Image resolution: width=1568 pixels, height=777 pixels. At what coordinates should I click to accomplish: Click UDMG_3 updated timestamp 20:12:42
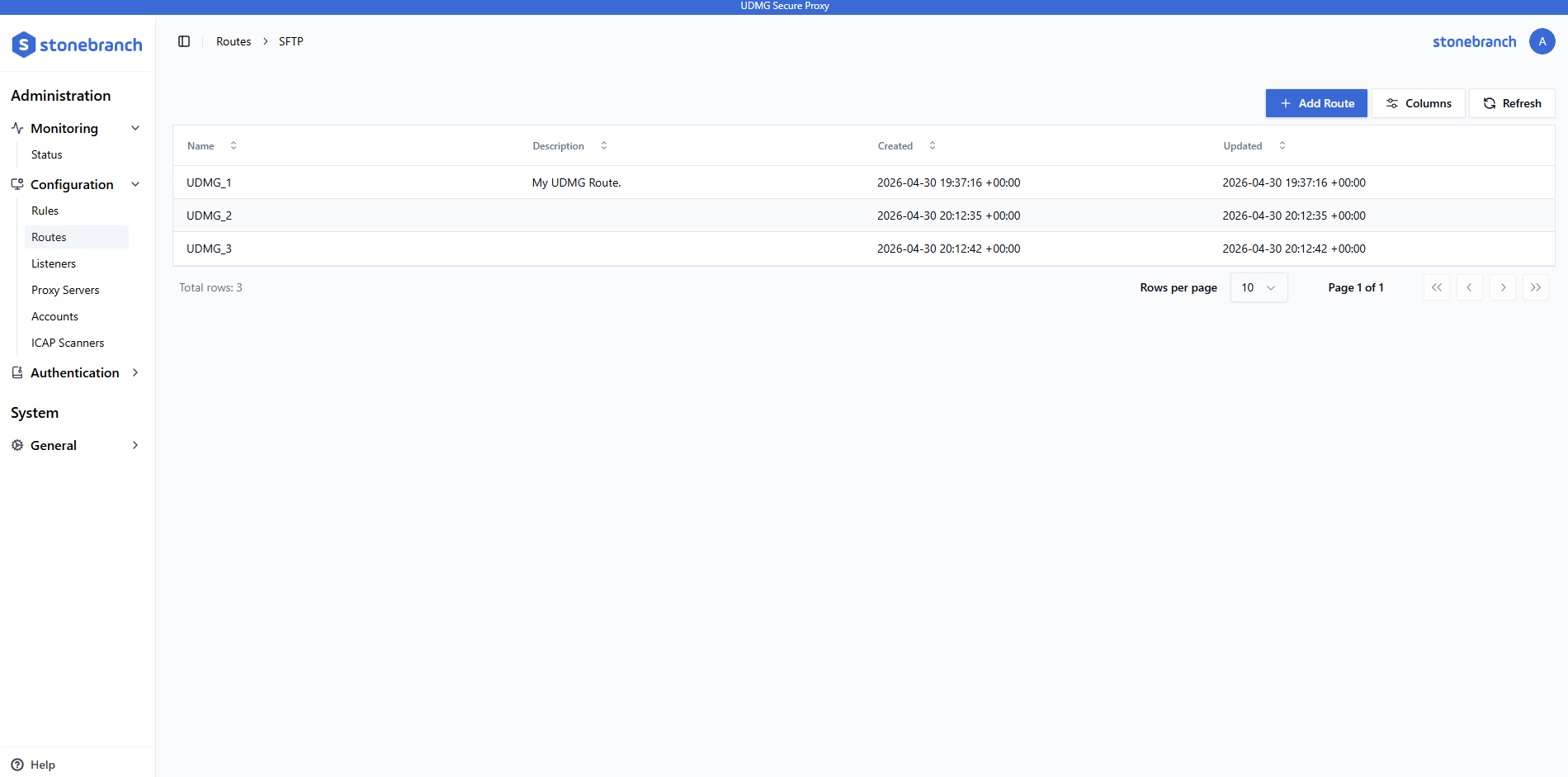(1294, 249)
